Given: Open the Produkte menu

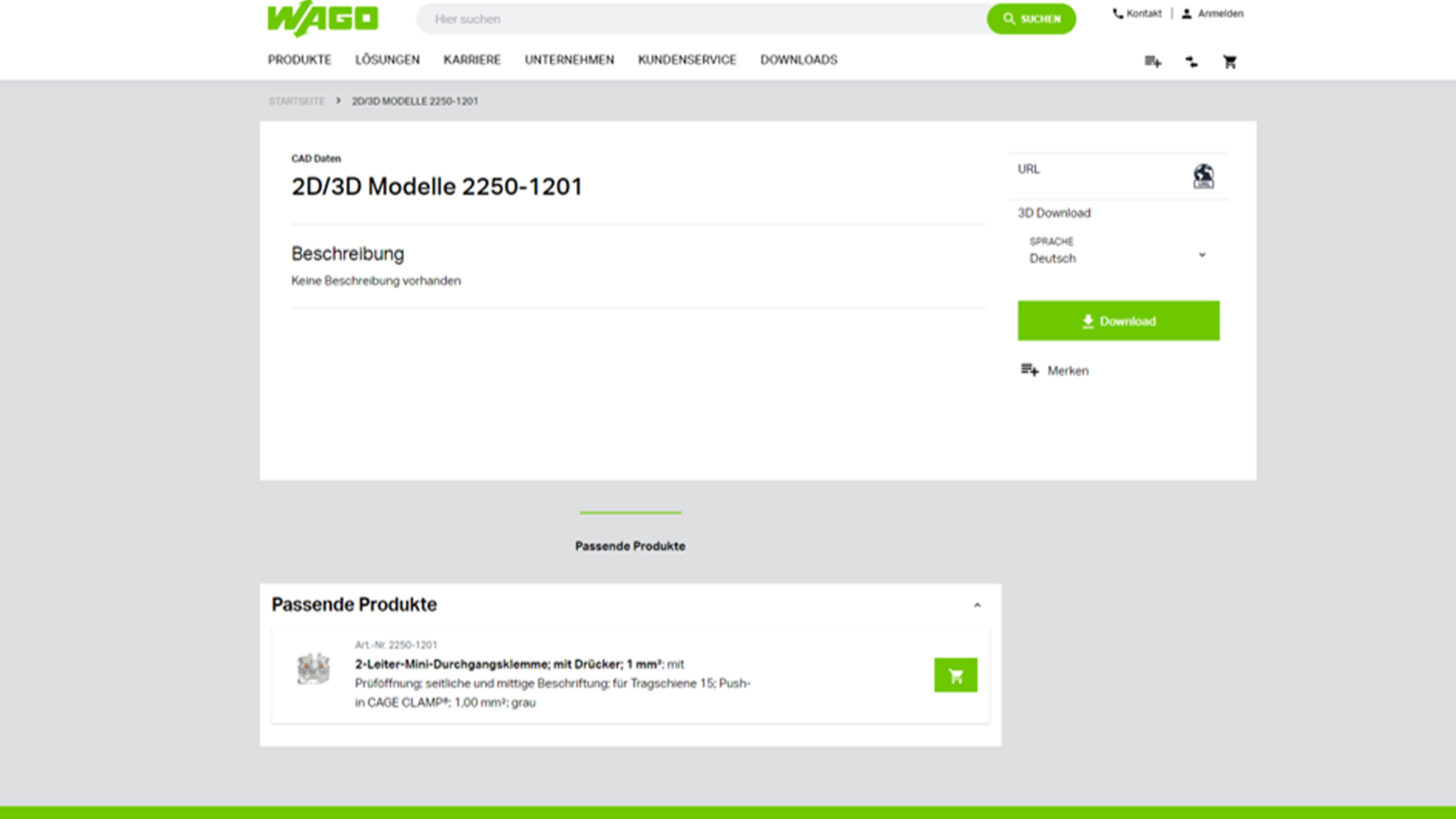Looking at the screenshot, I should coord(299,60).
